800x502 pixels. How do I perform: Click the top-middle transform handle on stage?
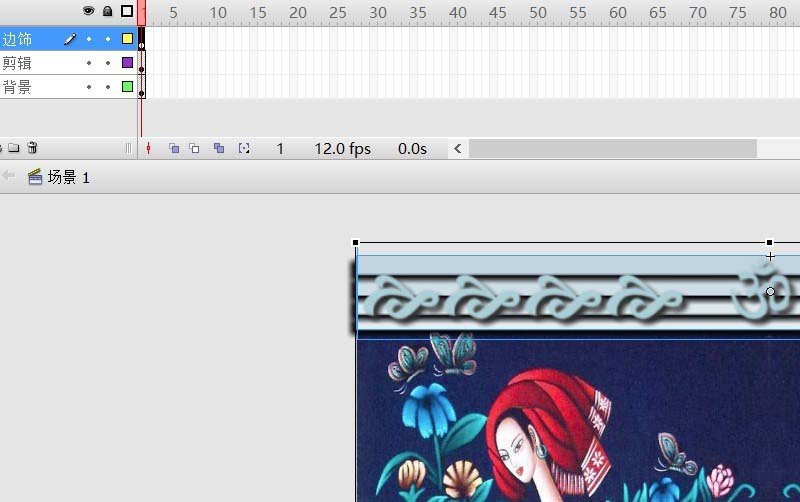[x=769, y=242]
